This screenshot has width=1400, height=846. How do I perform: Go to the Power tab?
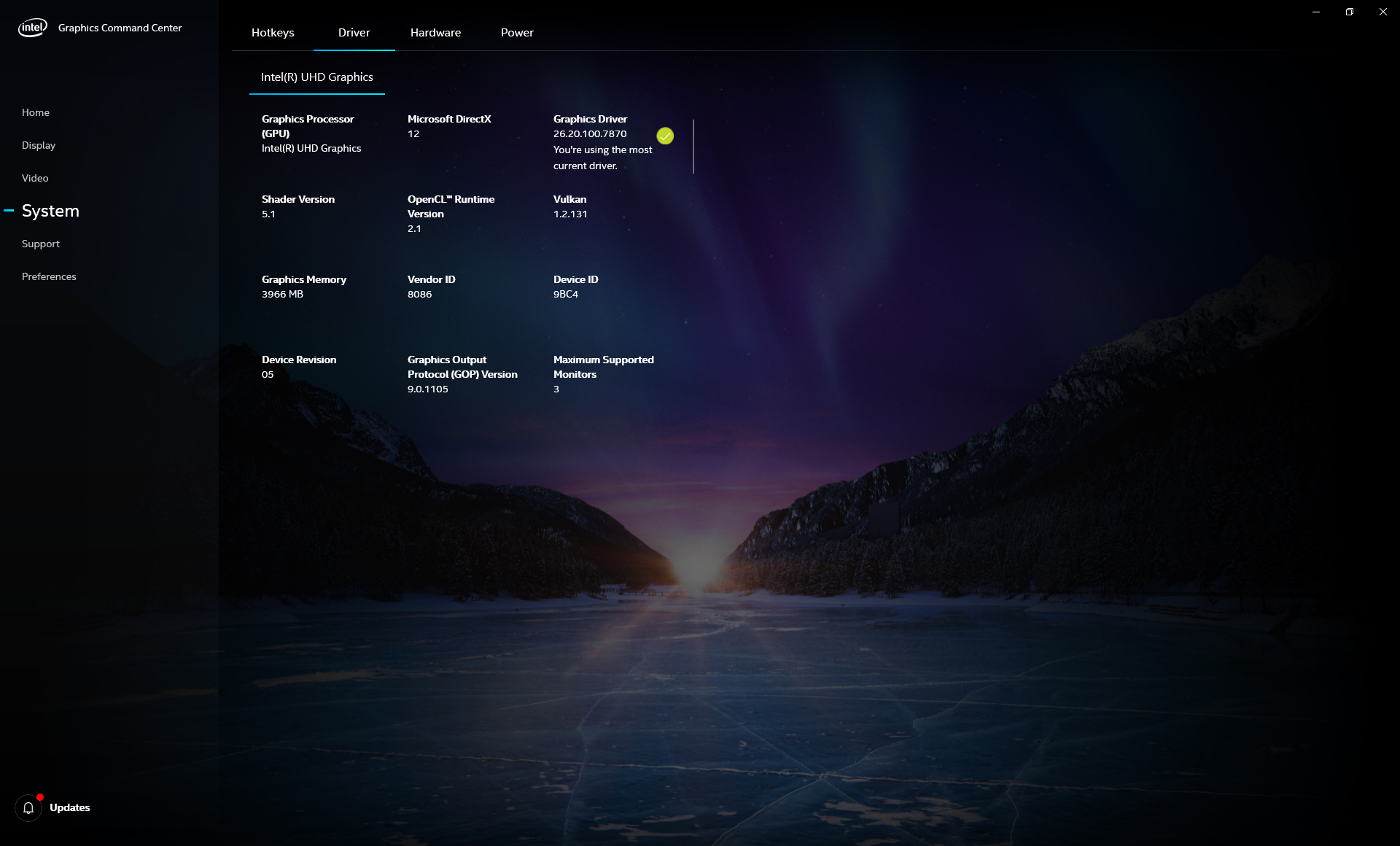pos(517,33)
